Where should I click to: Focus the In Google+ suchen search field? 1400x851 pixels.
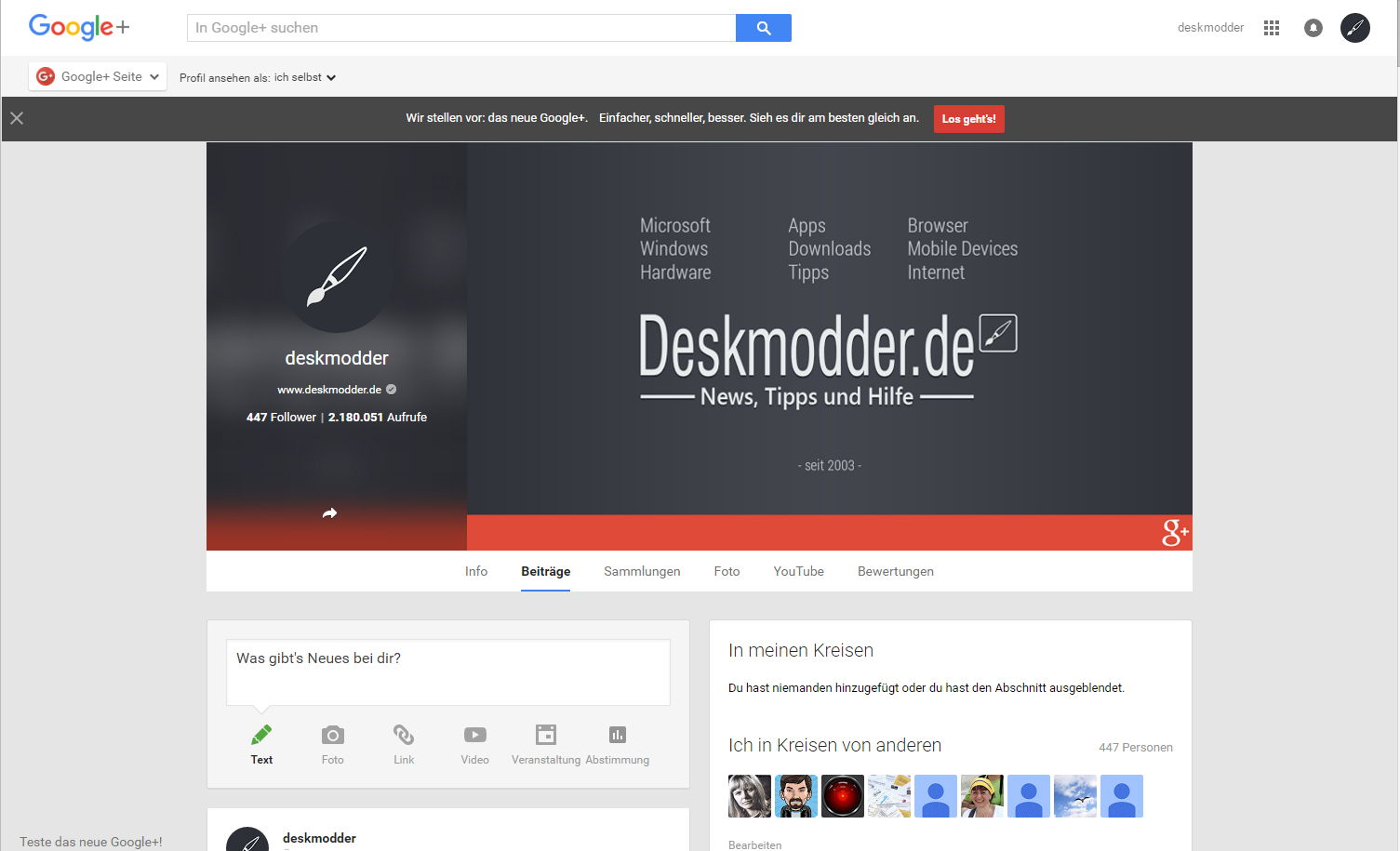[x=461, y=28]
